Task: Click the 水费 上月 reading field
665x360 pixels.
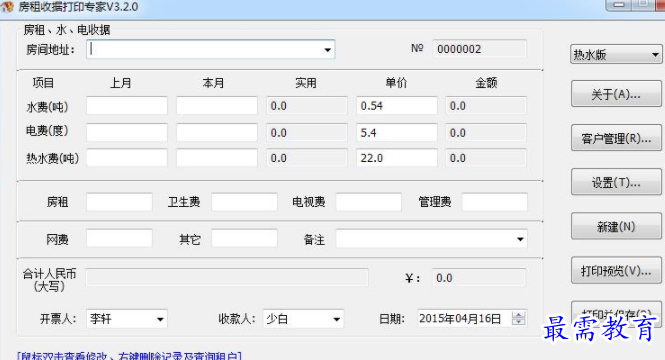Action: (127, 106)
